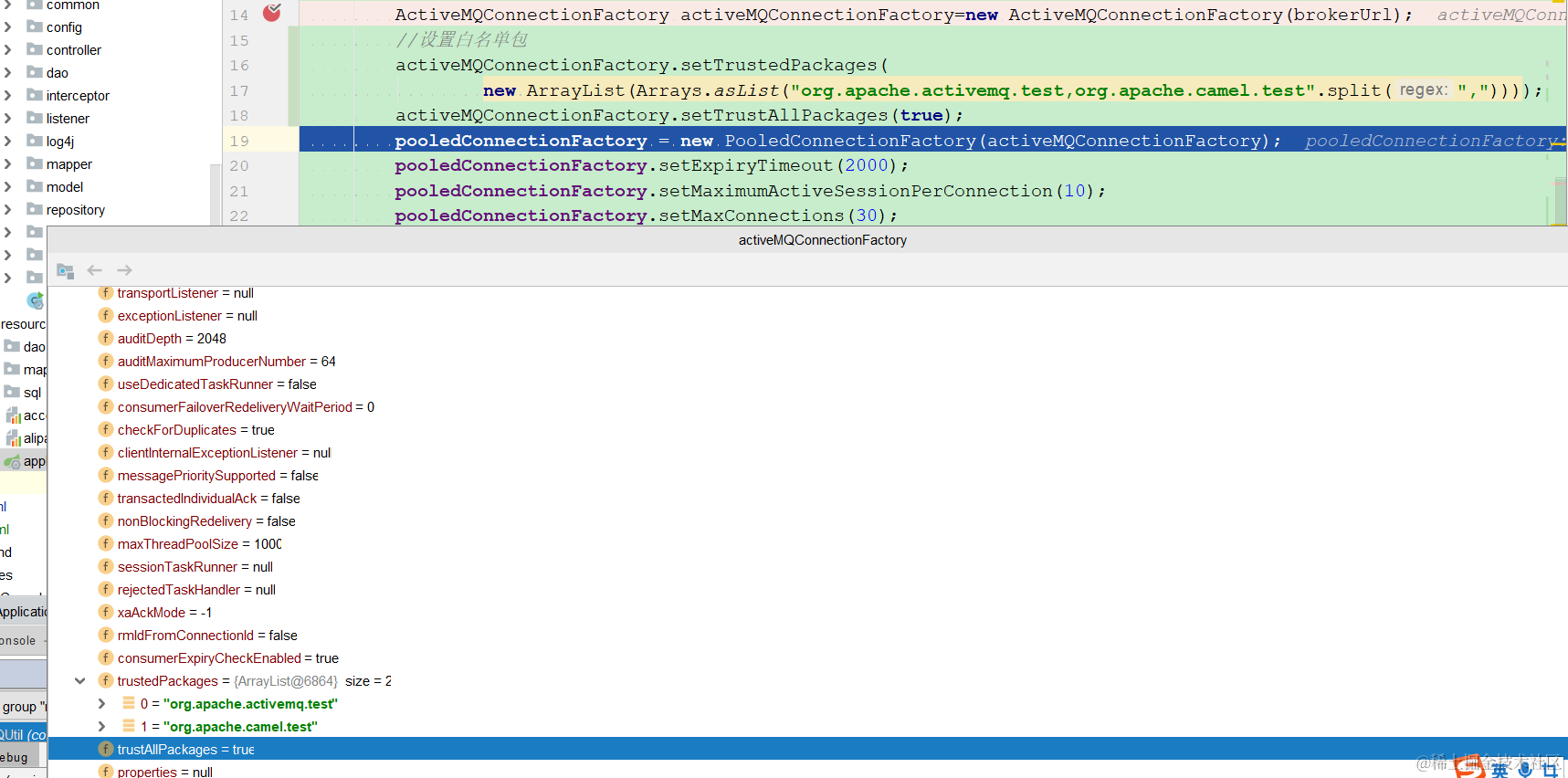Select useDedicatedTaskRunner = false field
Viewport: 1568px width, 778px height.
pos(217,384)
